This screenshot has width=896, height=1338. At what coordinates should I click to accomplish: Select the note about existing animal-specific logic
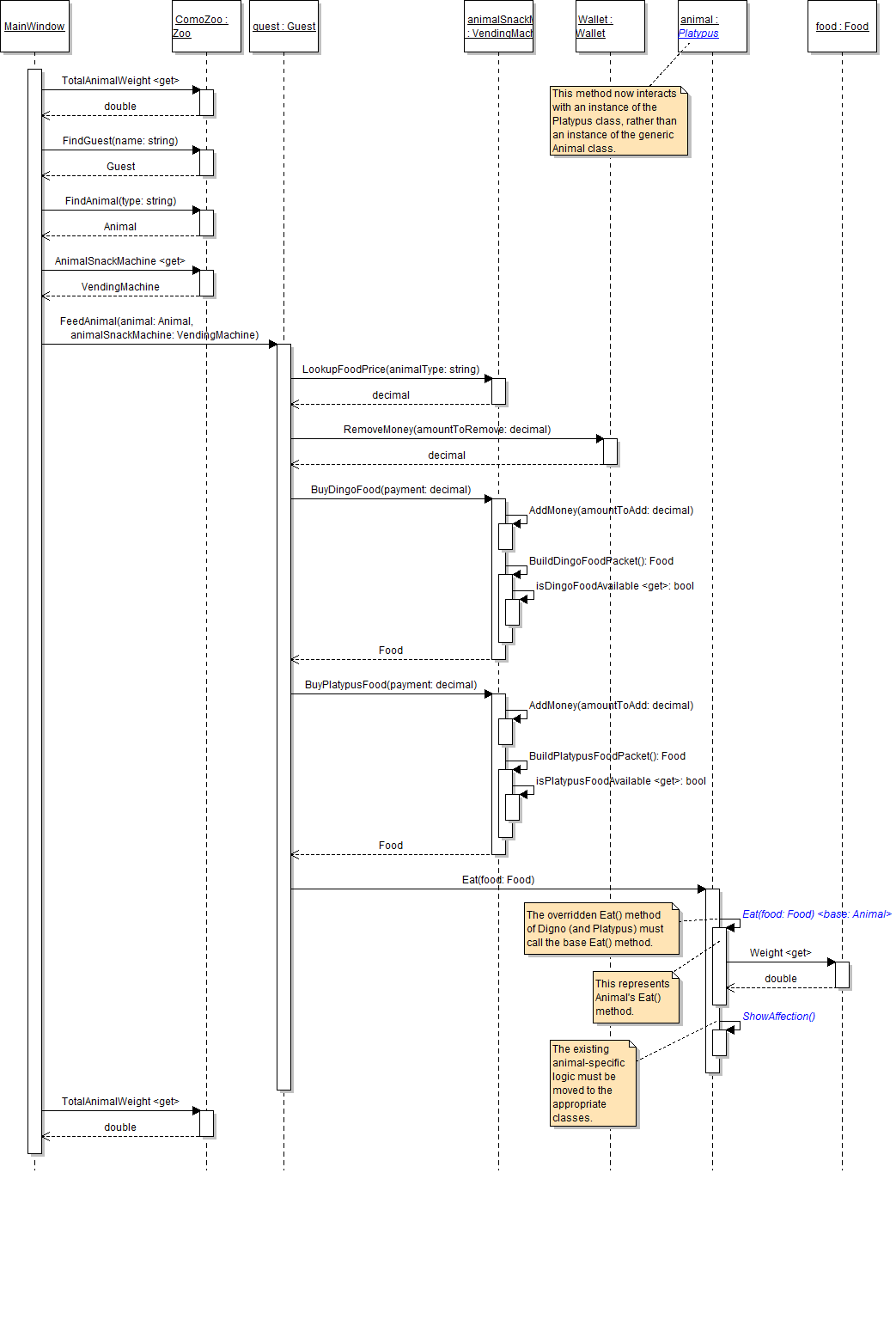[x=593, y=1083]
